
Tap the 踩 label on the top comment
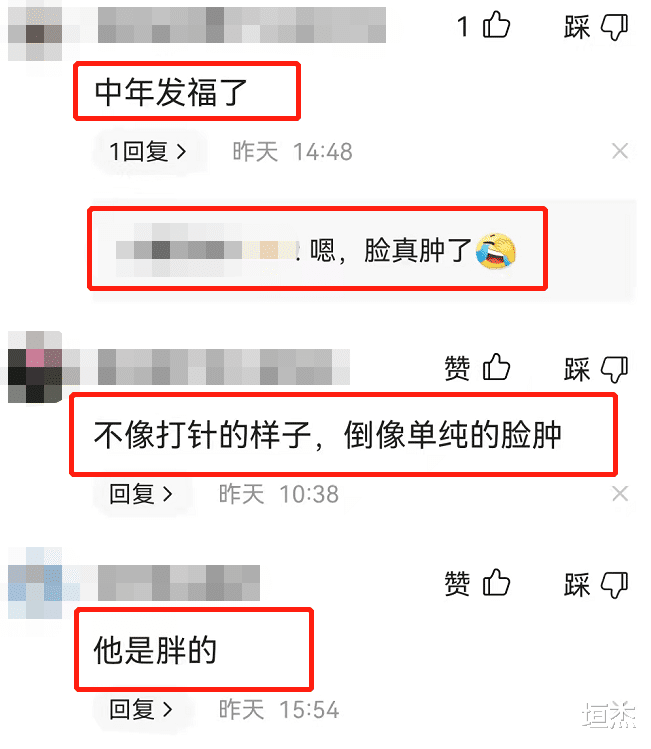pyautogui.click(x=576, y=27)
